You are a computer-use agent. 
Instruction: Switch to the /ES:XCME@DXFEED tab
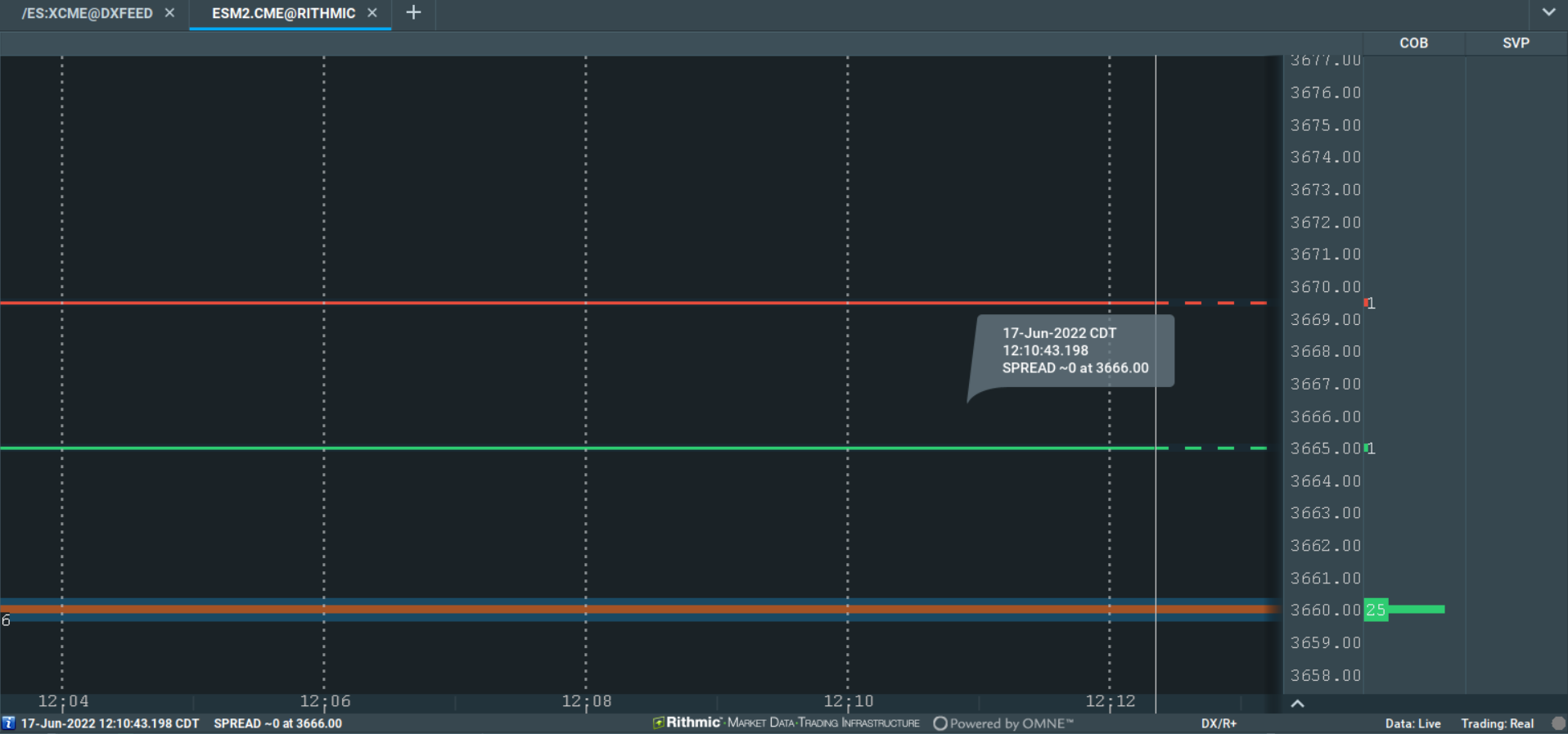88,13
